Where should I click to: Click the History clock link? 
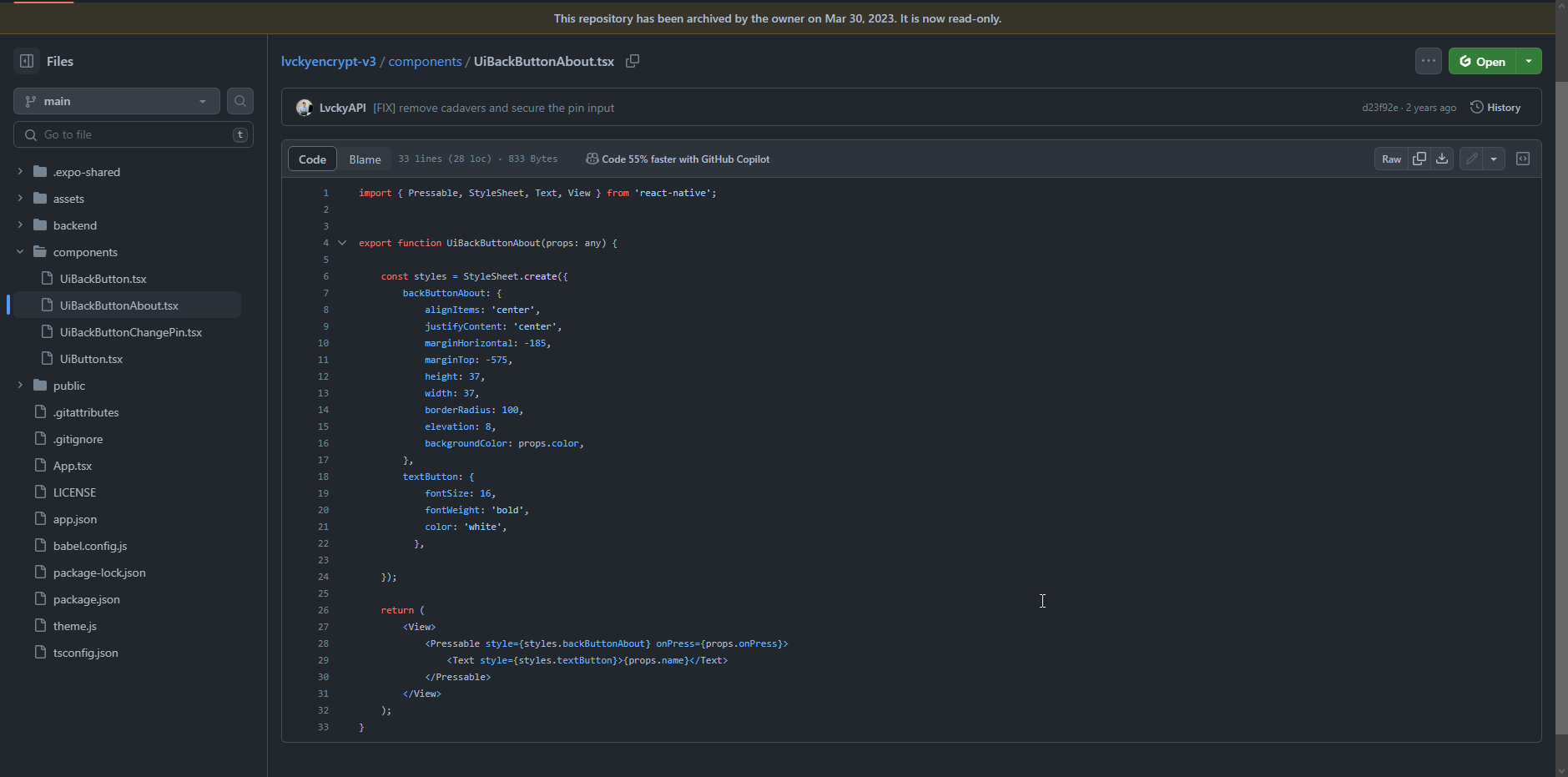1495,108
